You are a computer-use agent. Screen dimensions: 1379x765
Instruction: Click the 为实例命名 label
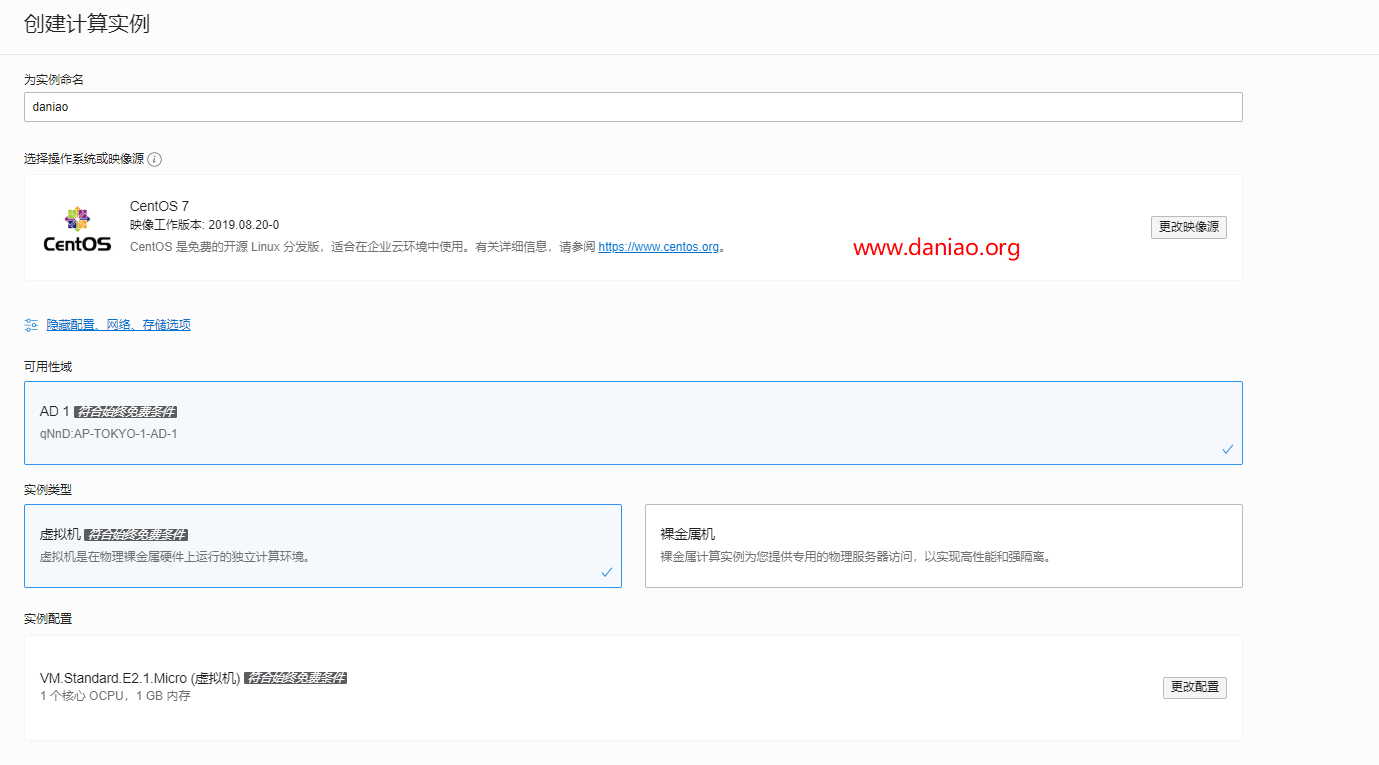[x=54, y=79]
